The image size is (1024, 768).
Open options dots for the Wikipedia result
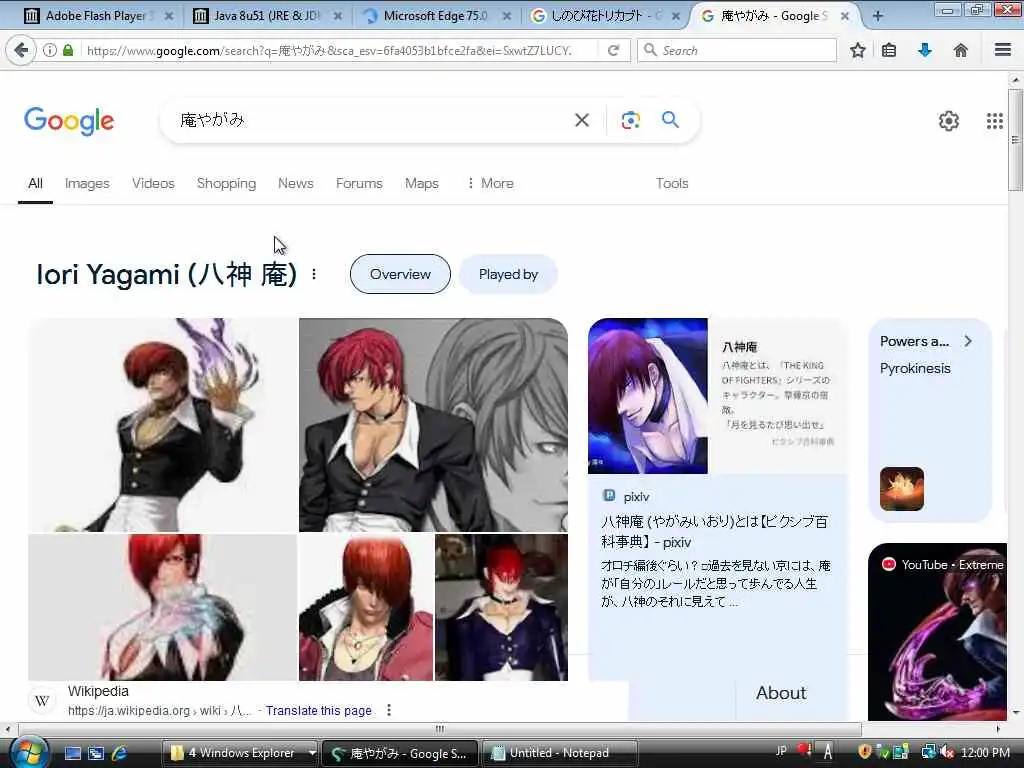389,710
